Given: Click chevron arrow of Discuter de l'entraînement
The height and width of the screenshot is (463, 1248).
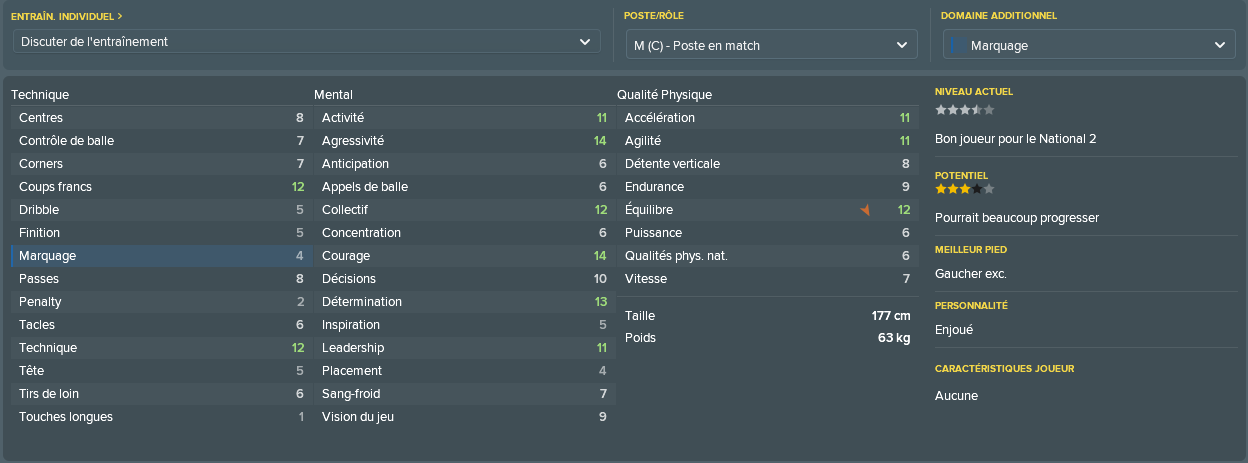Looking at the screenshot, I should pyautogui.click(x=585, y=42).
